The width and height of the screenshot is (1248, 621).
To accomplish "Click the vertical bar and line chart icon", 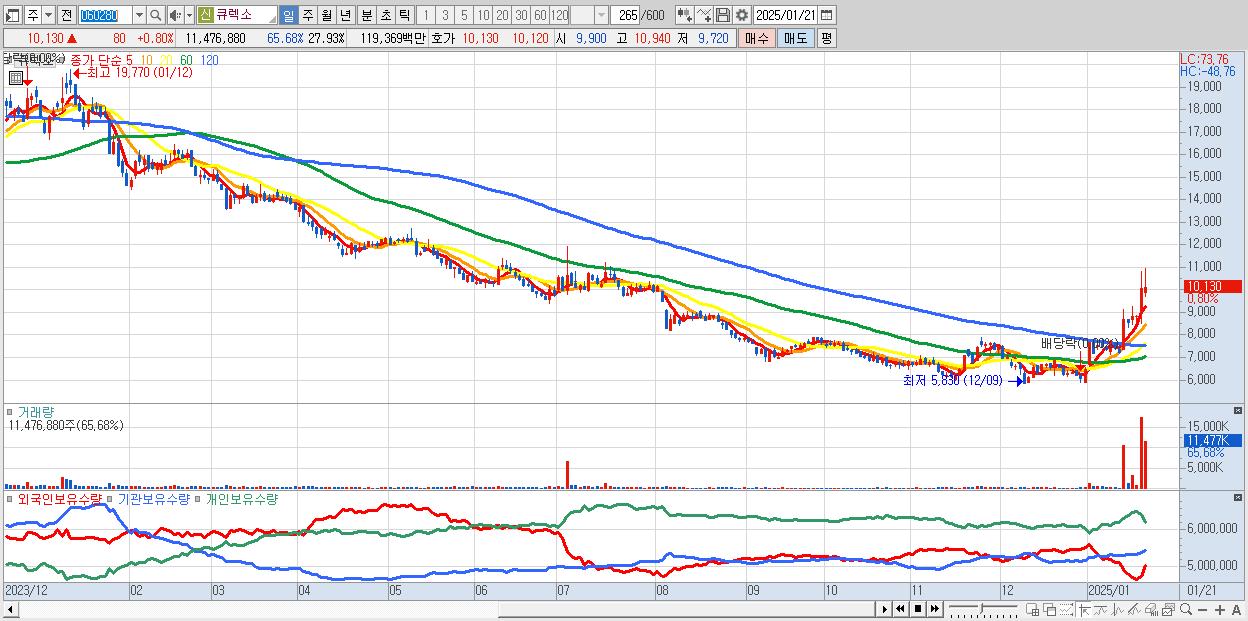I will click(1118, 609).
